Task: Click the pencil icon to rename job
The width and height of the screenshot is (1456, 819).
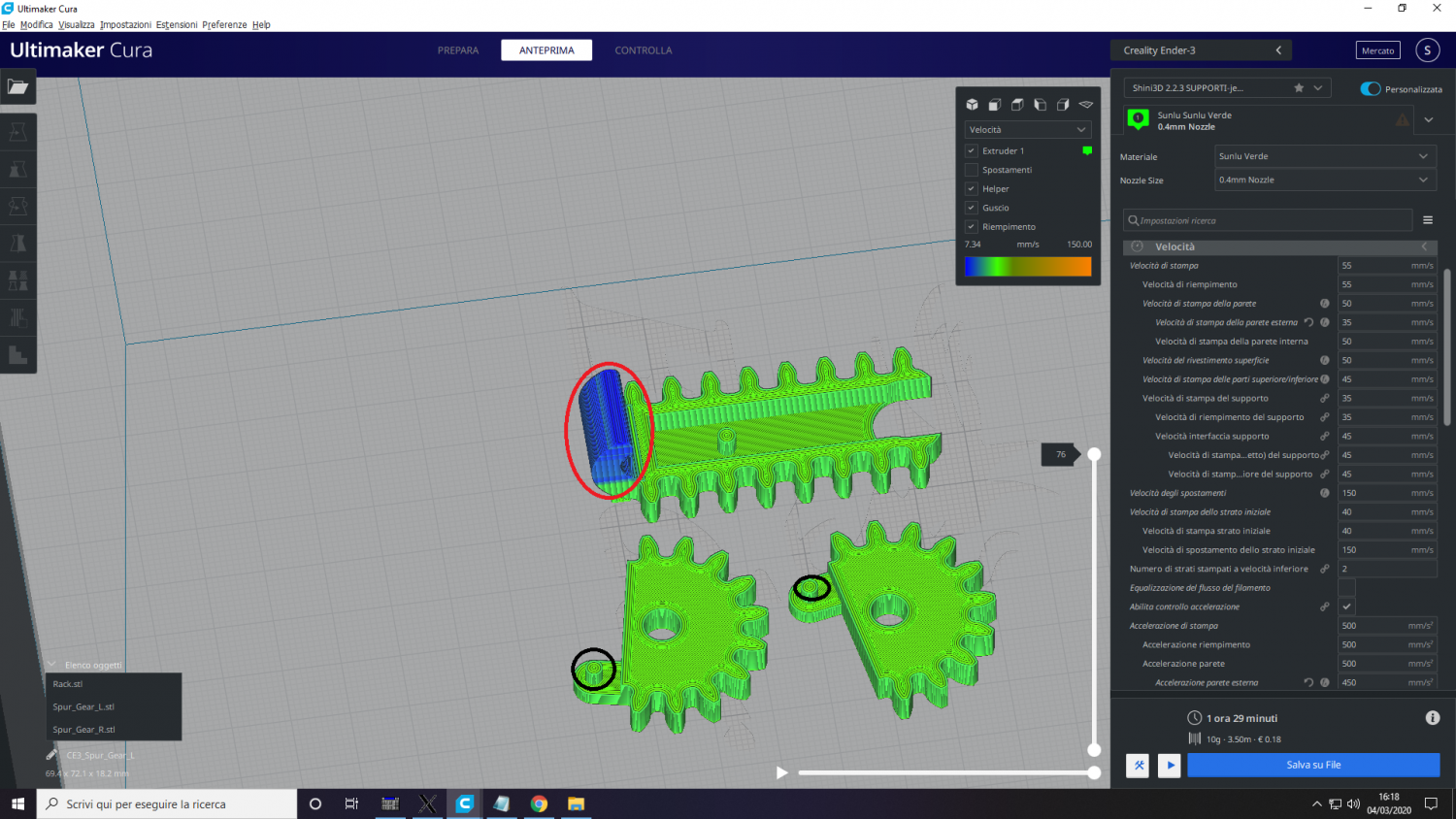Action: (51, 755)
